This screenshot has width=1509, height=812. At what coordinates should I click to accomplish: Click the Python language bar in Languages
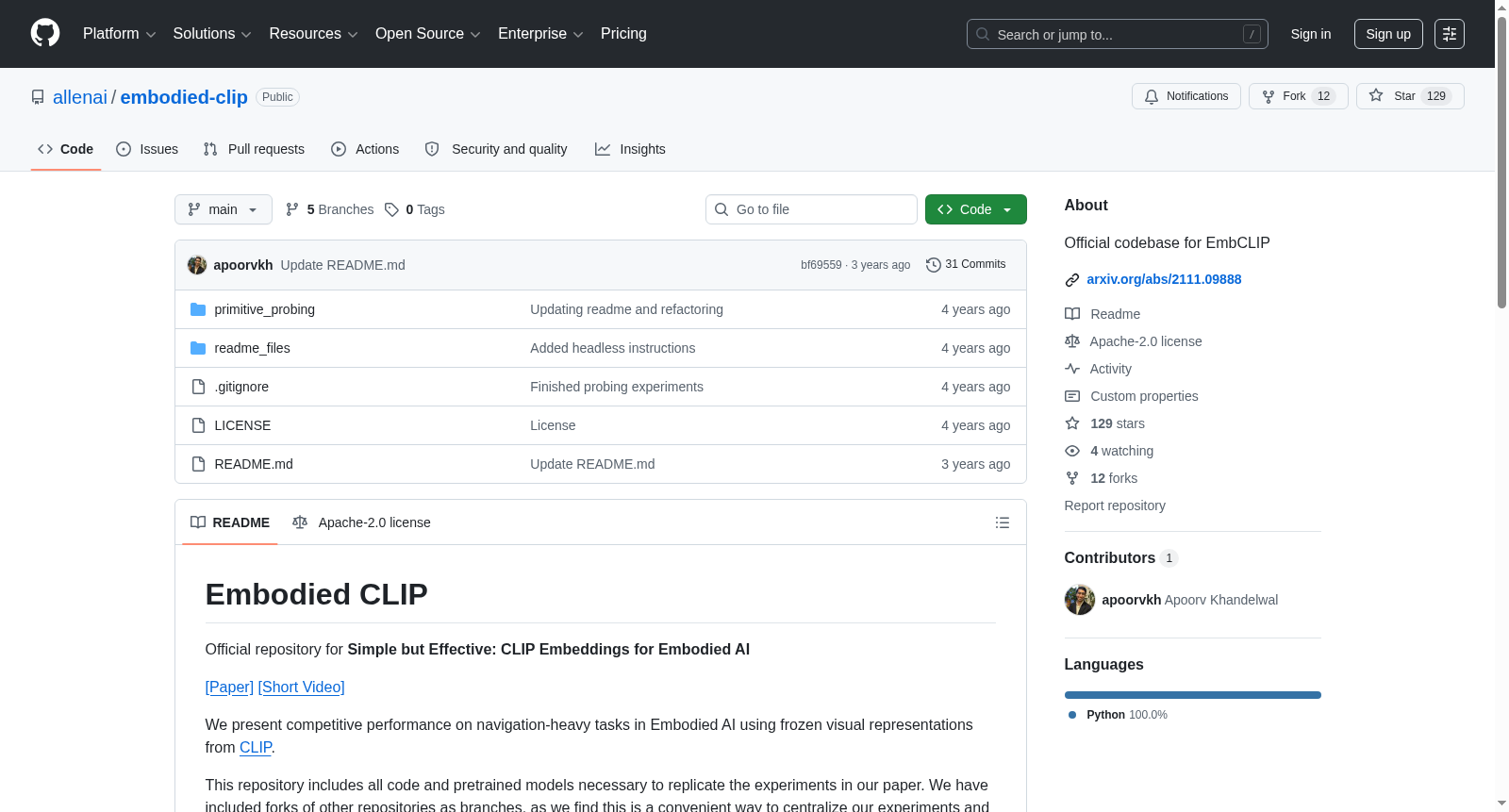point(1193,695)
